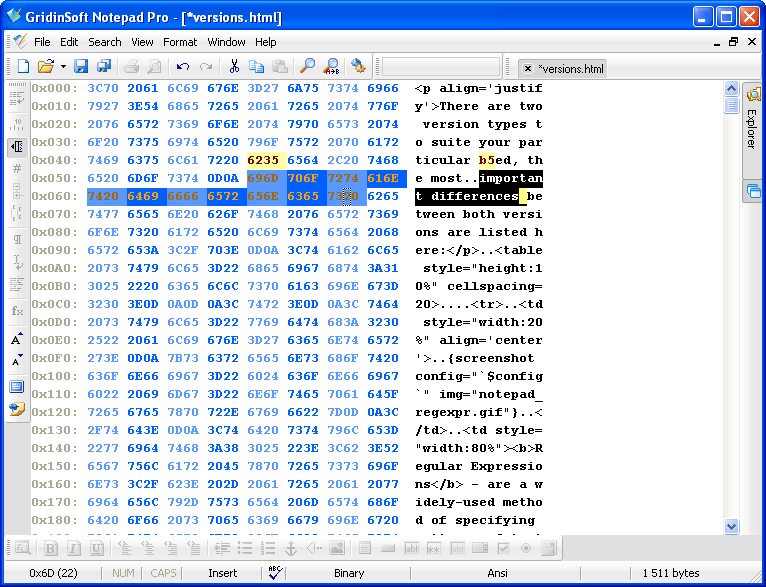Click the windows panel icon below Explorer
Image resolution: width=766 pixels, height=587 pixels.
pos(754,191)
